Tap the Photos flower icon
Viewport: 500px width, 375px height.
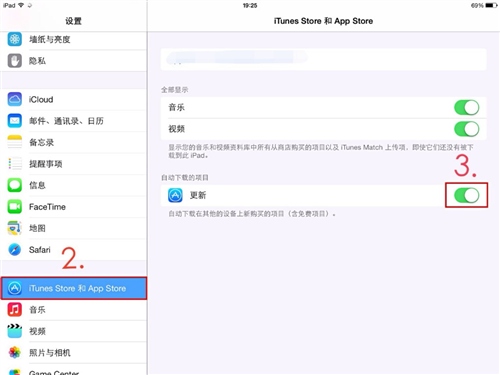[15, 352]
